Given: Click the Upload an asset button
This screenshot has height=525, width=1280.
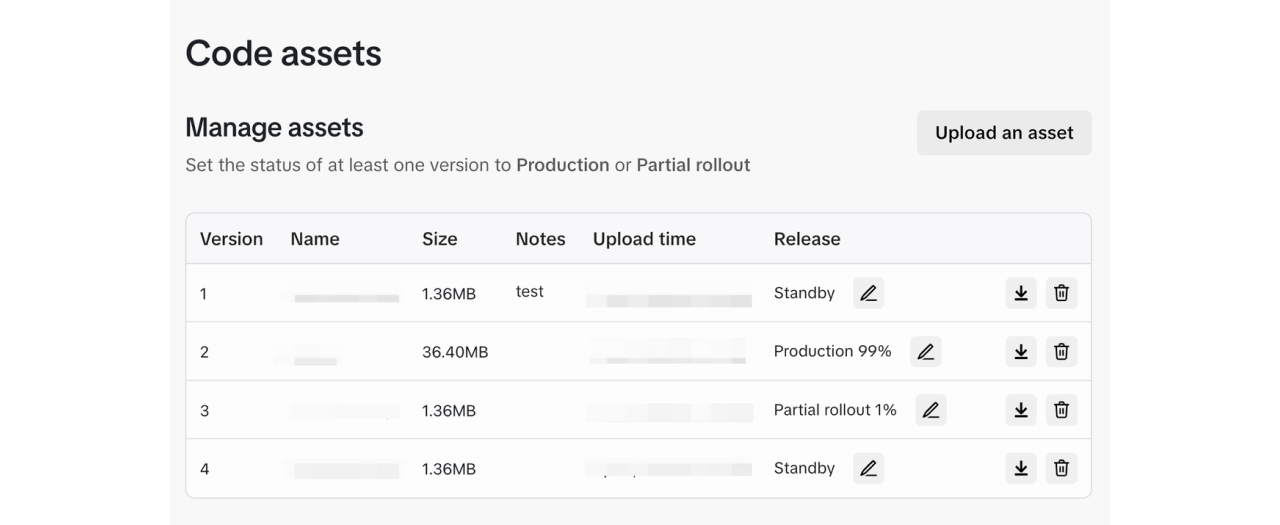Looking at the screenshot, I should (x=1004, y=133).
